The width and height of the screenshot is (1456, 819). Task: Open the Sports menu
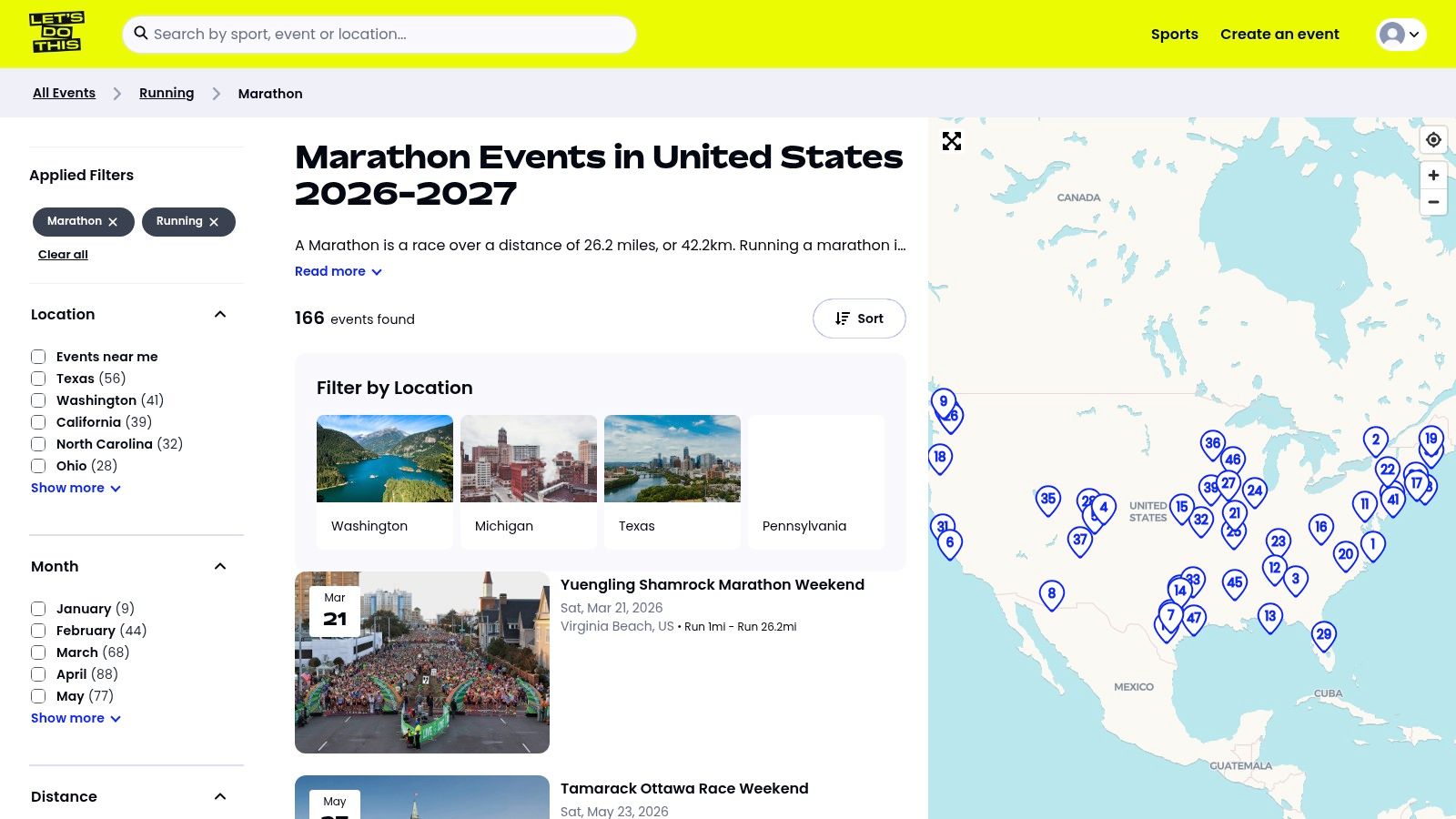1174,35
